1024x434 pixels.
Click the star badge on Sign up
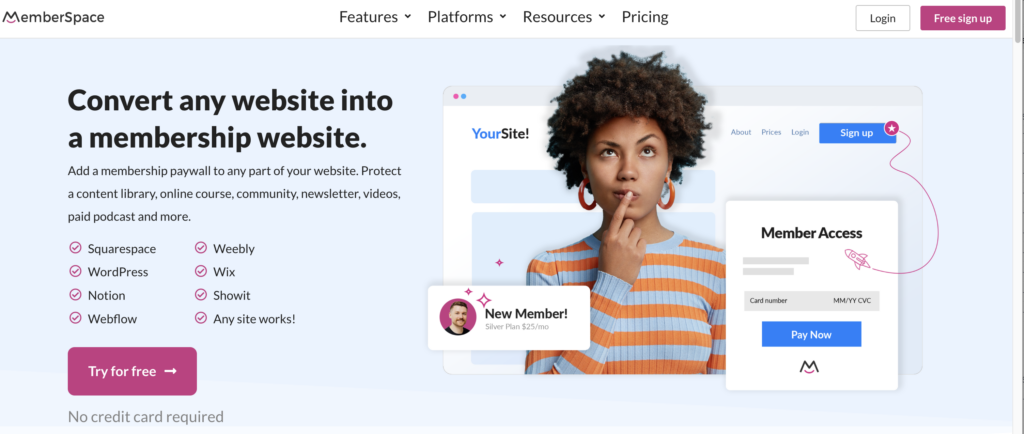pyautogui.click(x=891, y=128)
